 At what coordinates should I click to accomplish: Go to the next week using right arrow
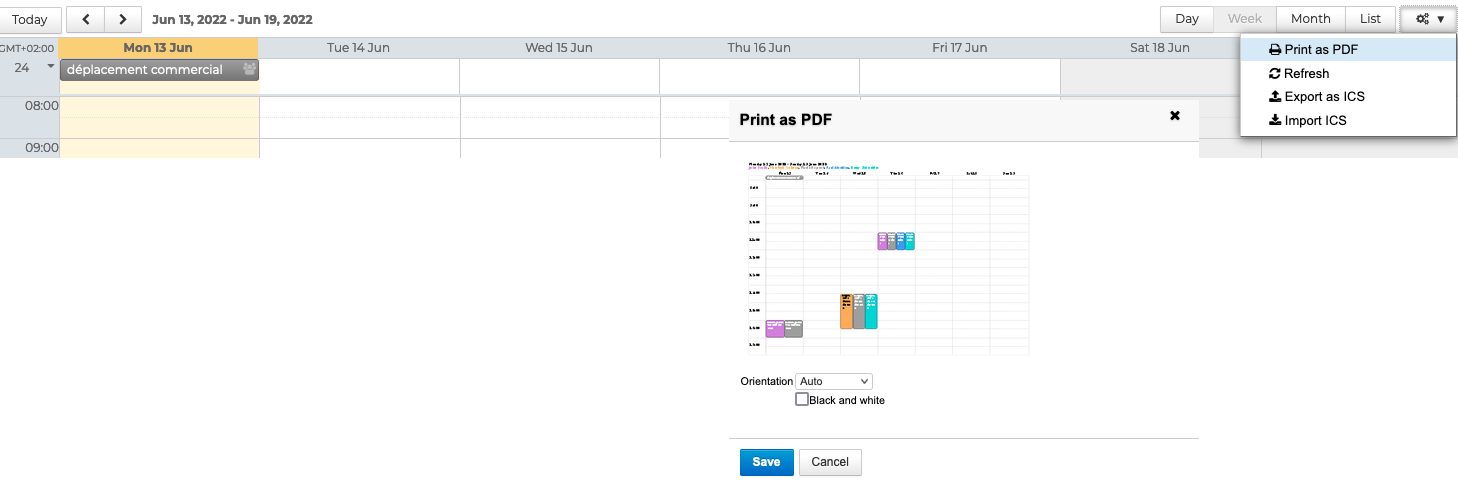[123, 19]
